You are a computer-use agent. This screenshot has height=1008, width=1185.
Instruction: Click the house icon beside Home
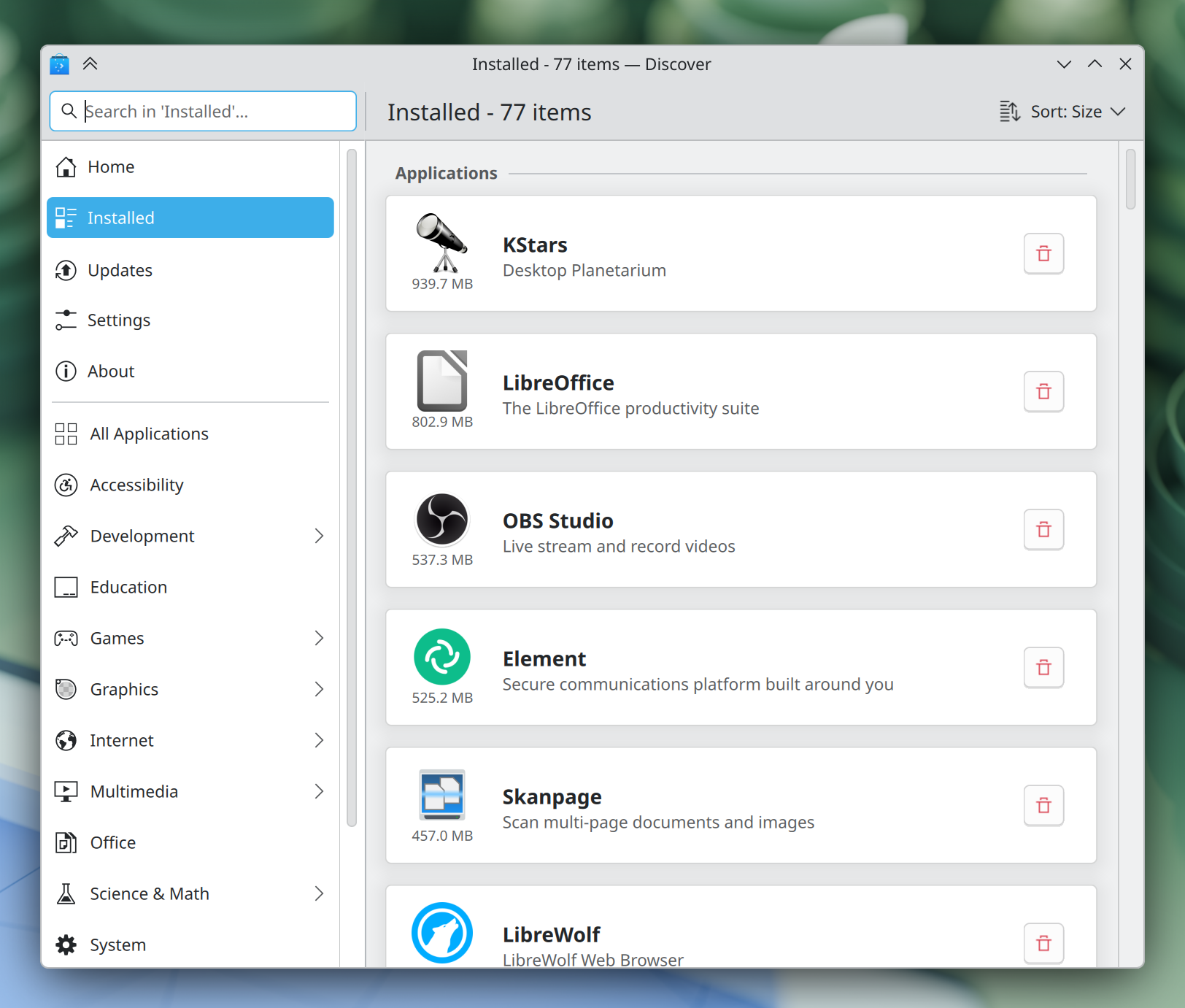66,167
